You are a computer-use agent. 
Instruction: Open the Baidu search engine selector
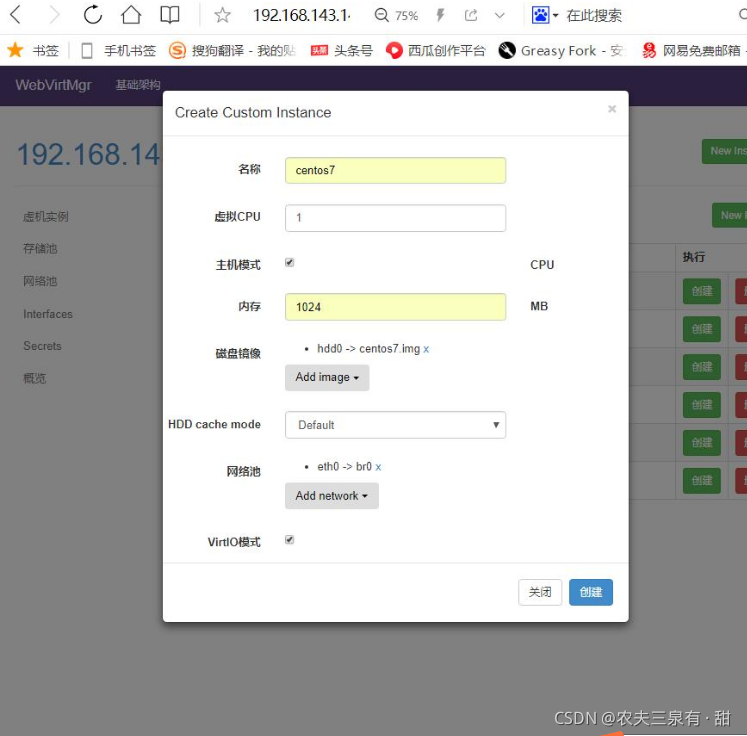(545, 15)
